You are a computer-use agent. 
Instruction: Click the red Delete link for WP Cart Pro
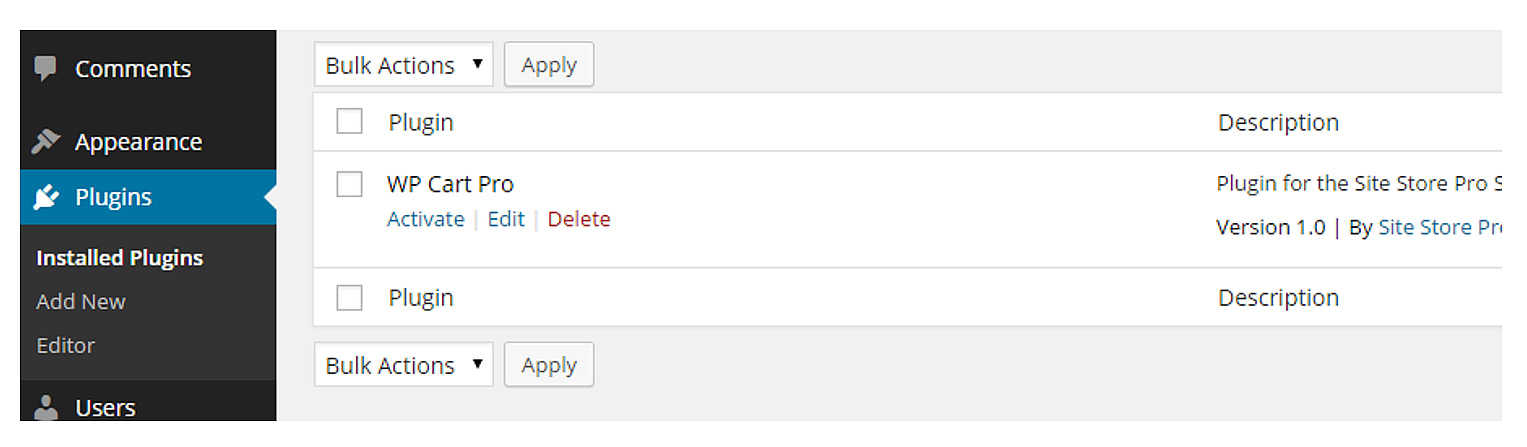[579, 219]
